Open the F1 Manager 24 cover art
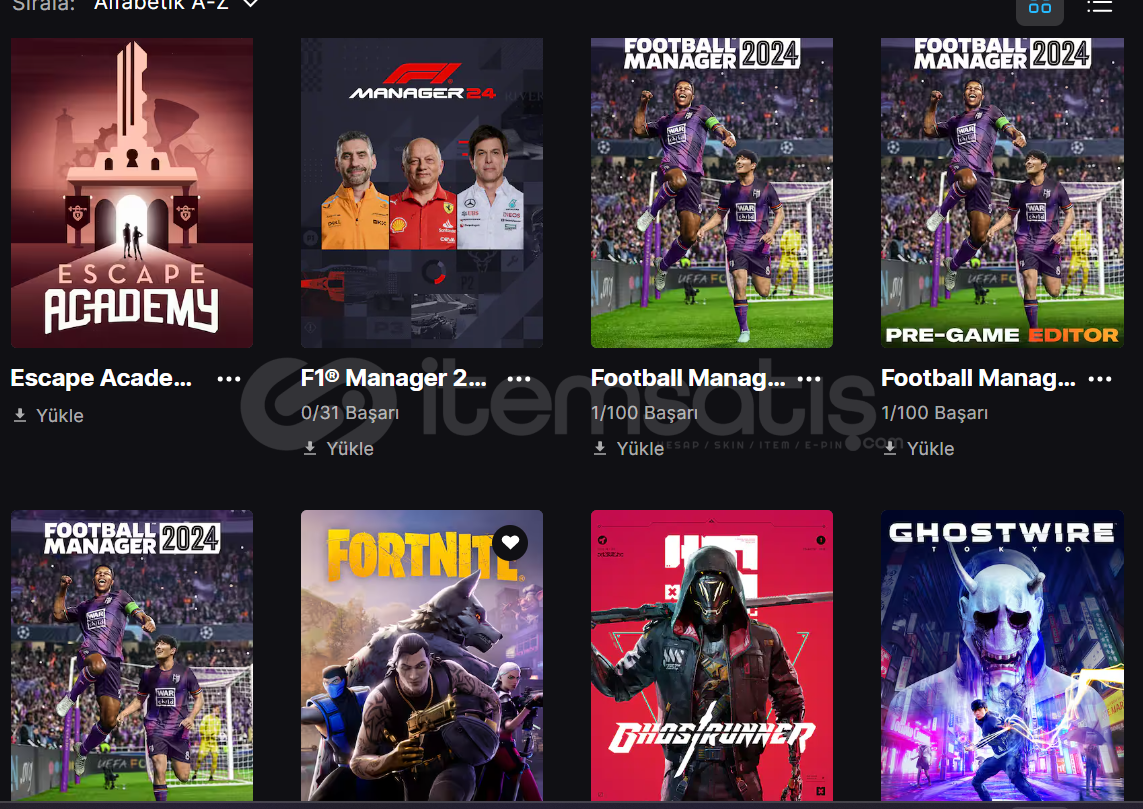 422,192
